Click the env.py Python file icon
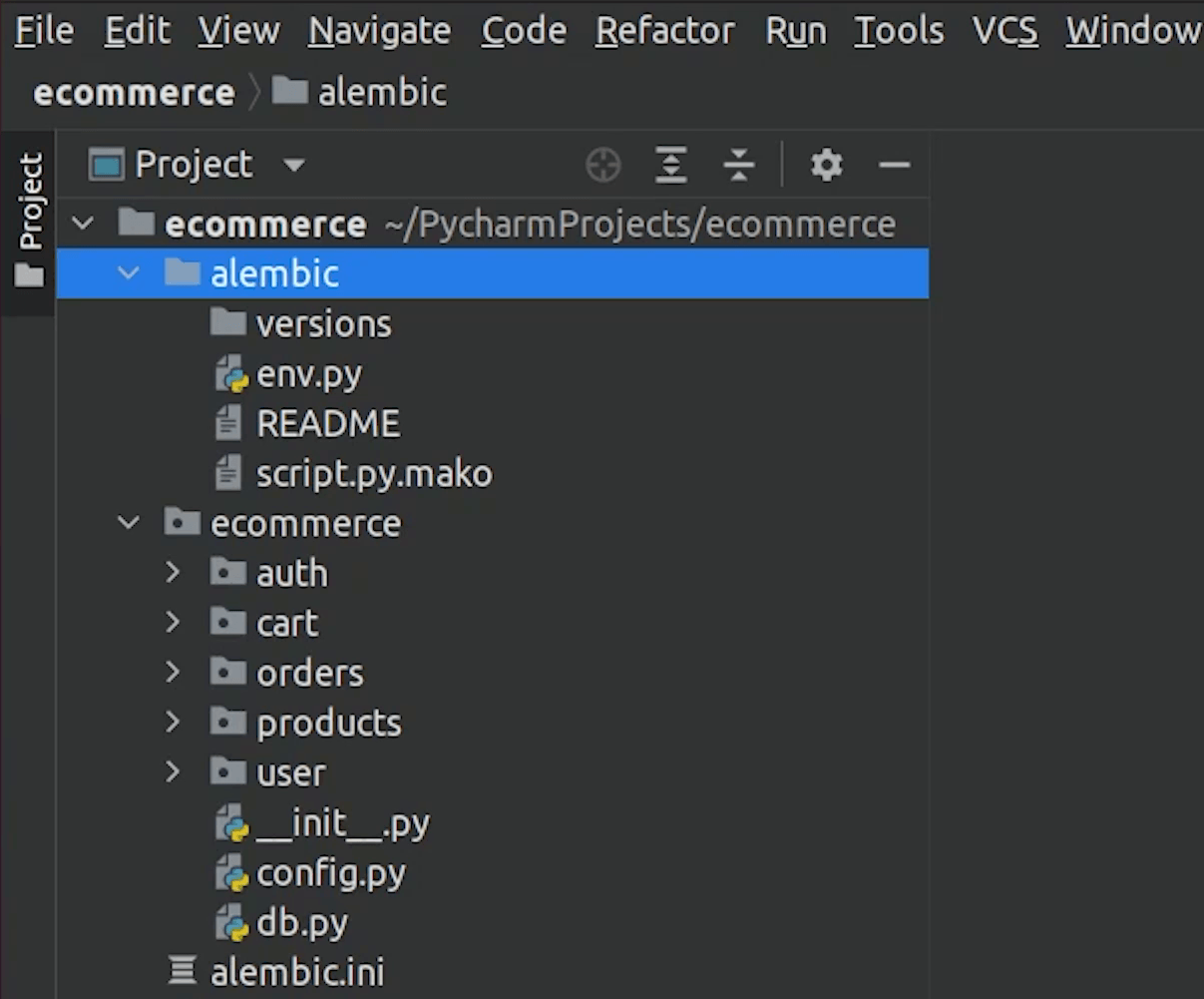This screenshot has width=1204, height=999. coord(230,374)
